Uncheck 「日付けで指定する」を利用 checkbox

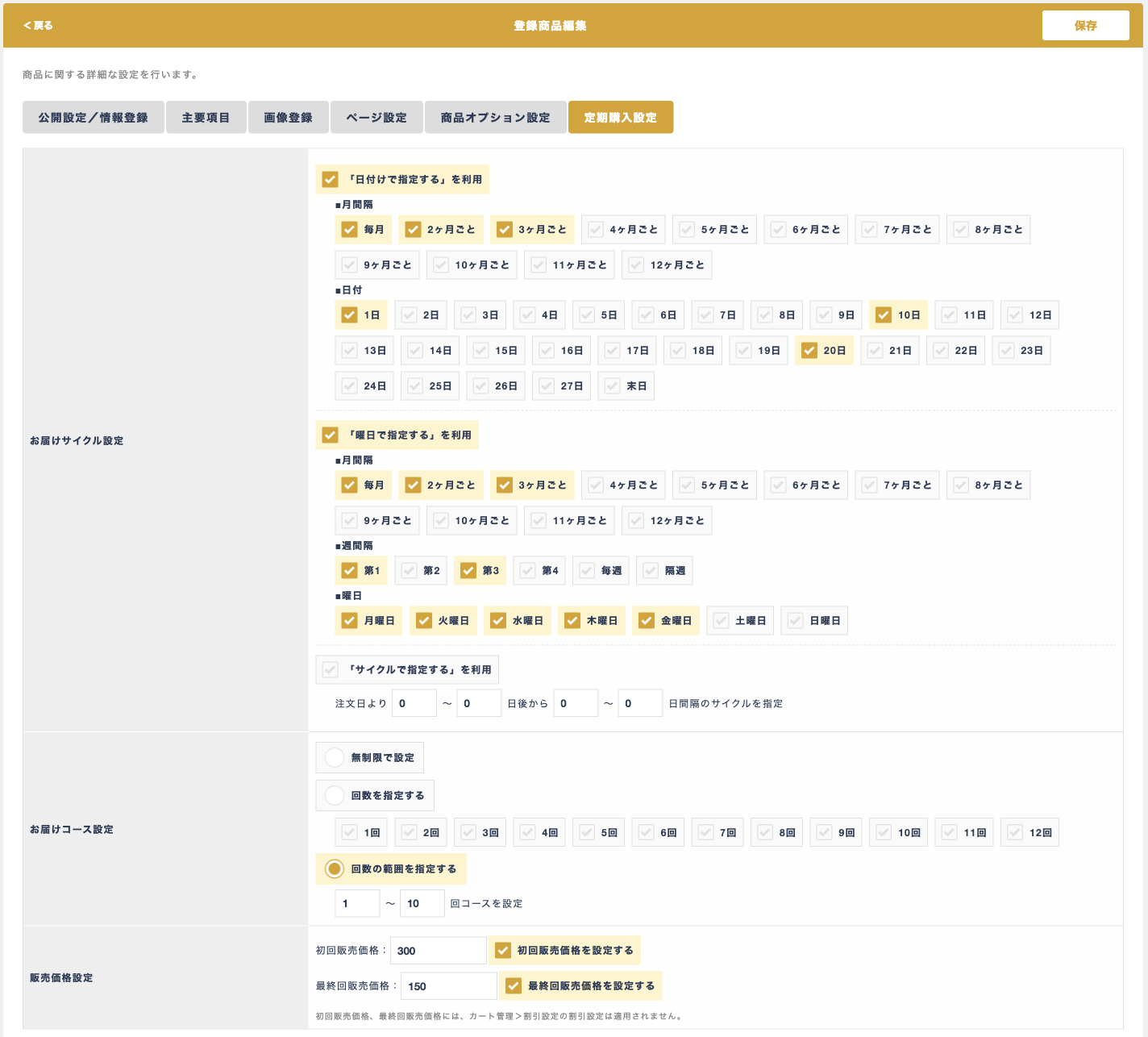331,180
